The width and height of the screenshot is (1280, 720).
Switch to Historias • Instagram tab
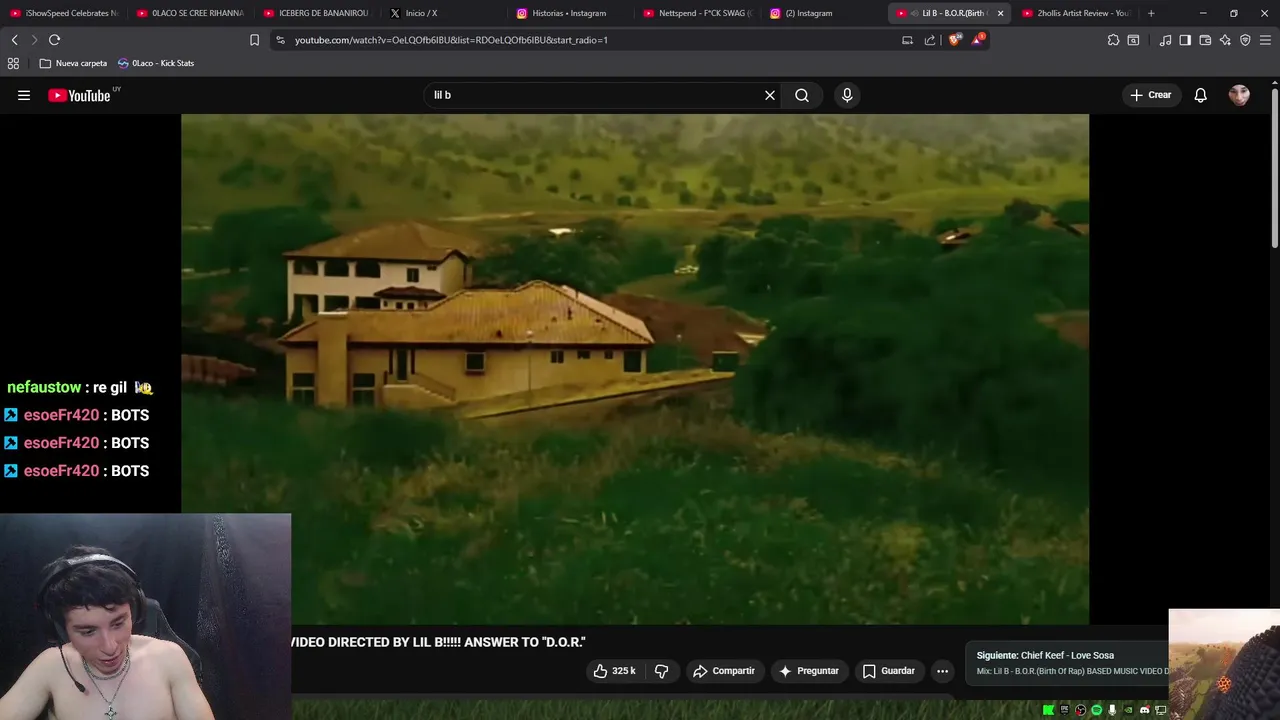point(571,13)
